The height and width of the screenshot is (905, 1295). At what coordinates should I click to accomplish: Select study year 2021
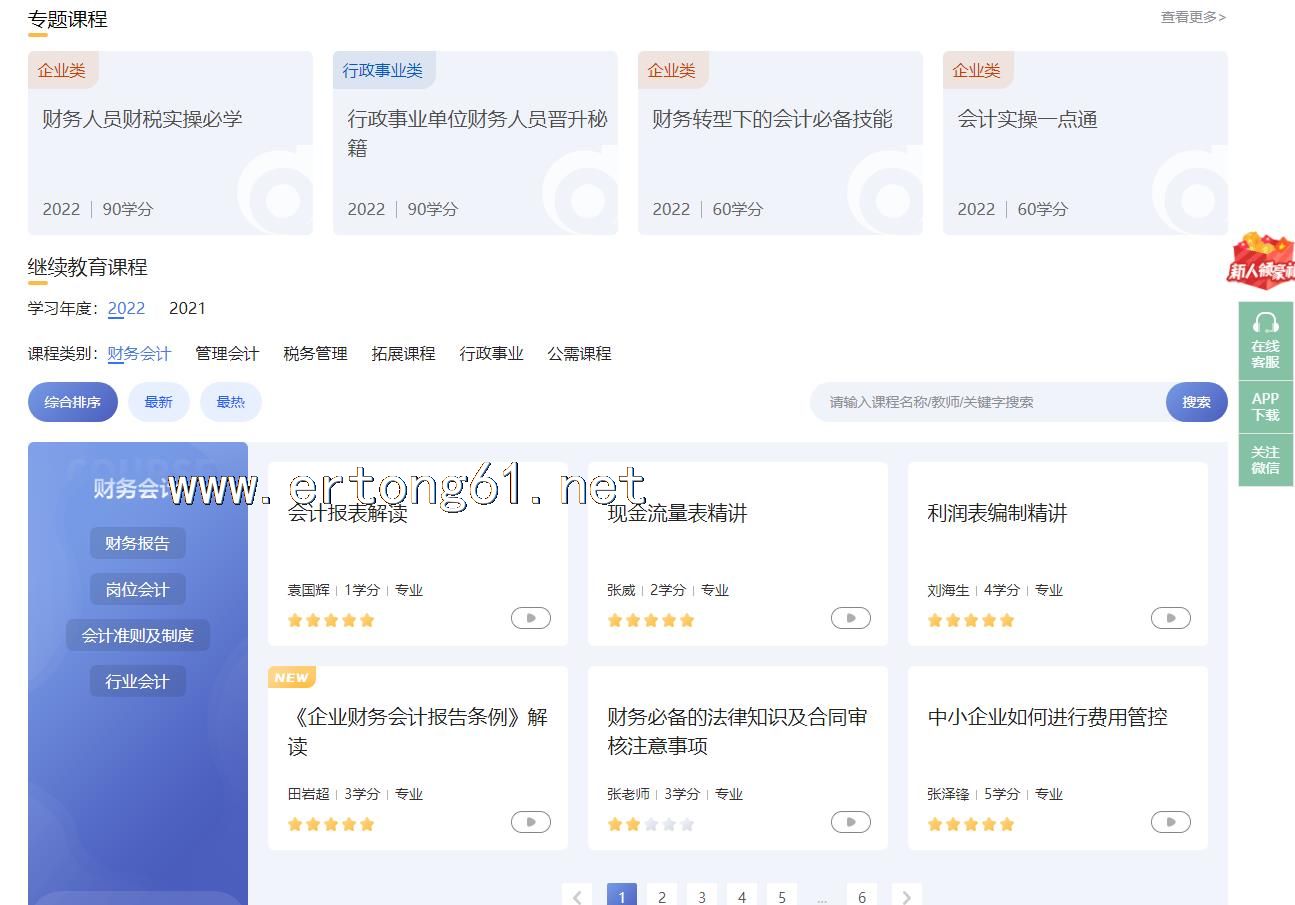click(x=187, y=308)
